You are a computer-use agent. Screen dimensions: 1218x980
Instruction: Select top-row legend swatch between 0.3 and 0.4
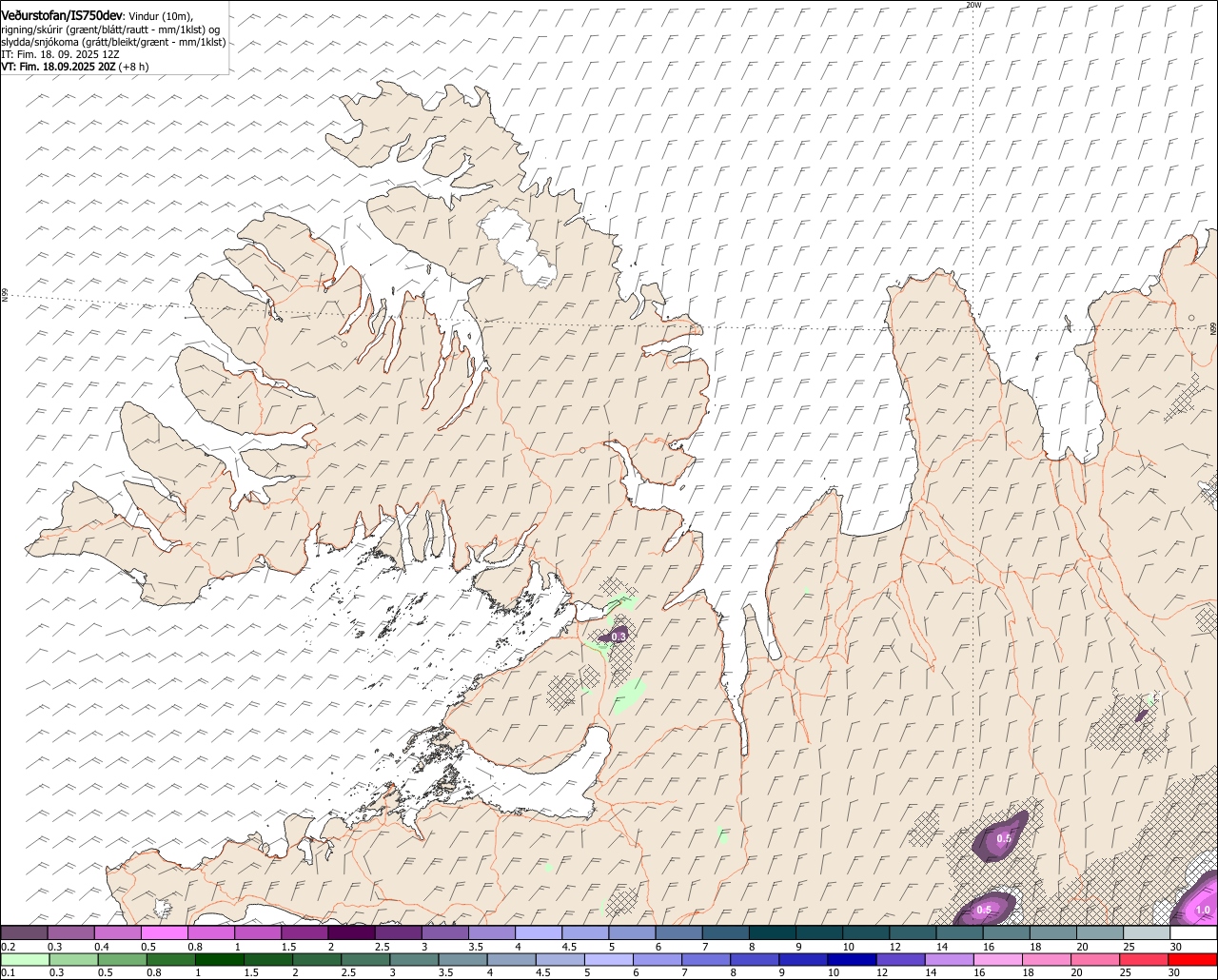[70, 932]
